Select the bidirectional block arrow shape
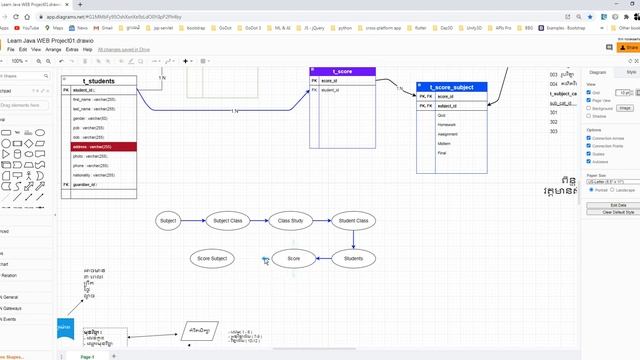This screenshot has height=360, width=640. (x=29, y=187)
